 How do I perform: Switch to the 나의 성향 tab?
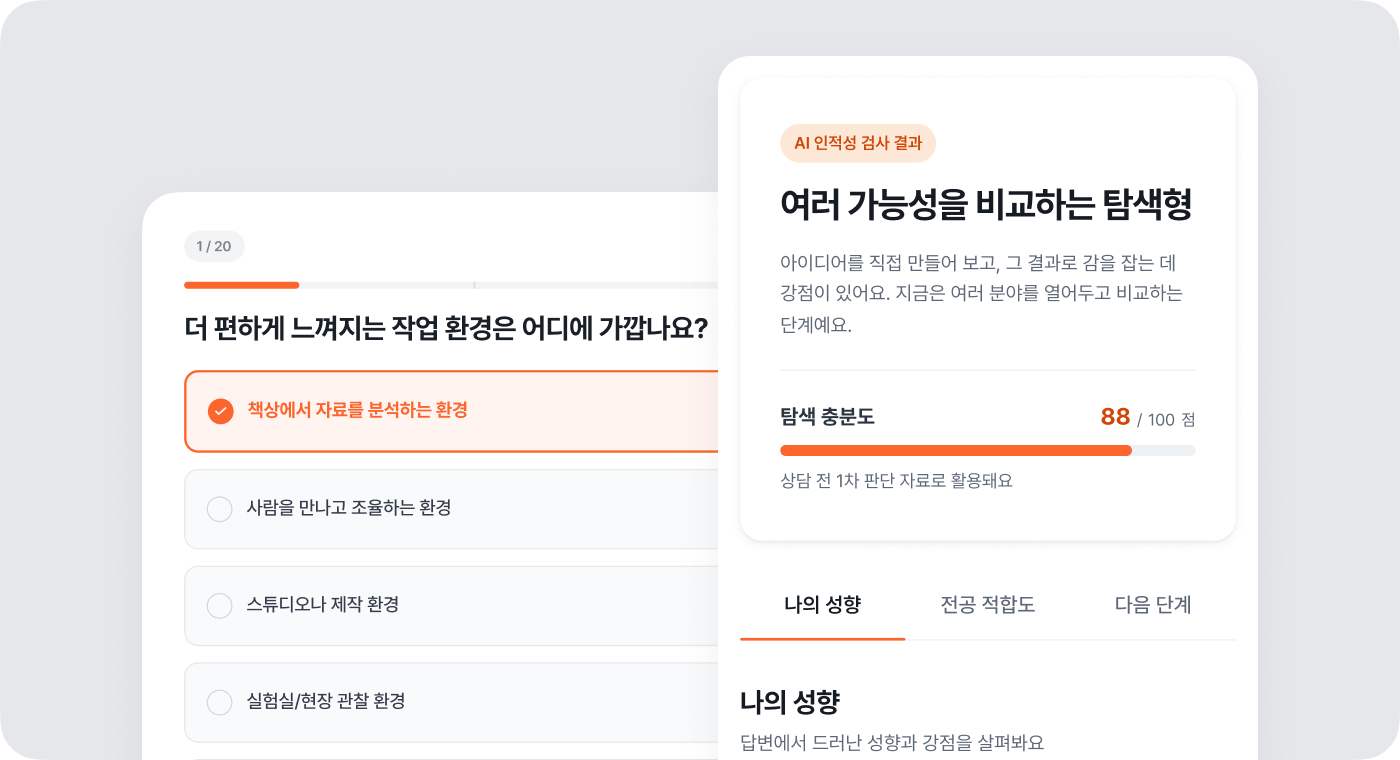(x=823, y=605)
